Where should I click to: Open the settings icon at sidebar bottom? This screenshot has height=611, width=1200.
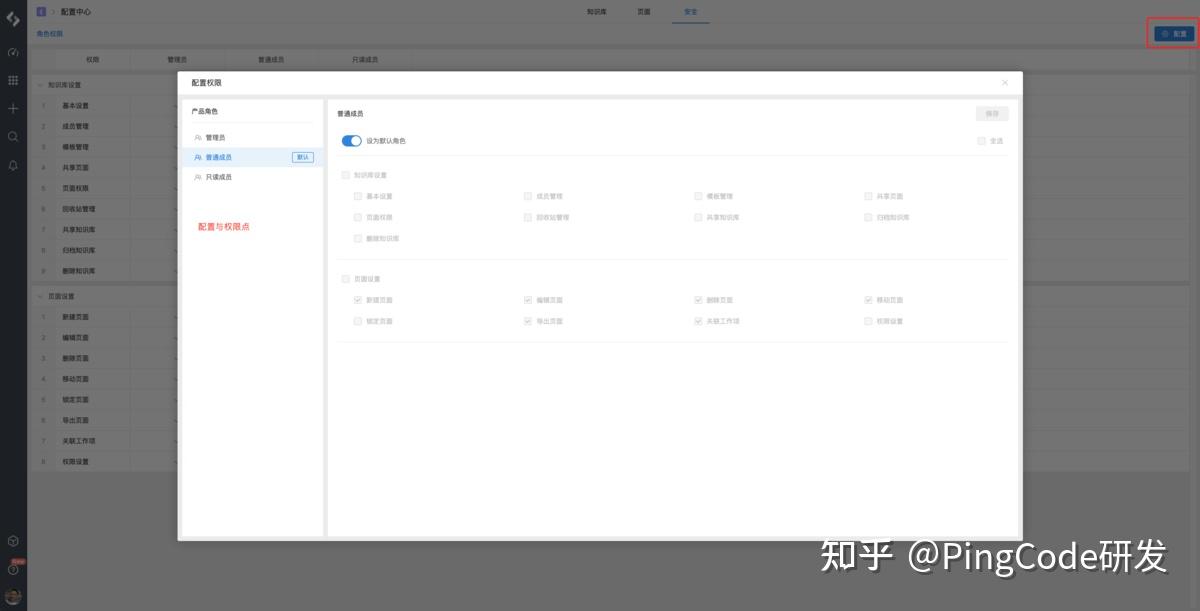pos(13,540)
